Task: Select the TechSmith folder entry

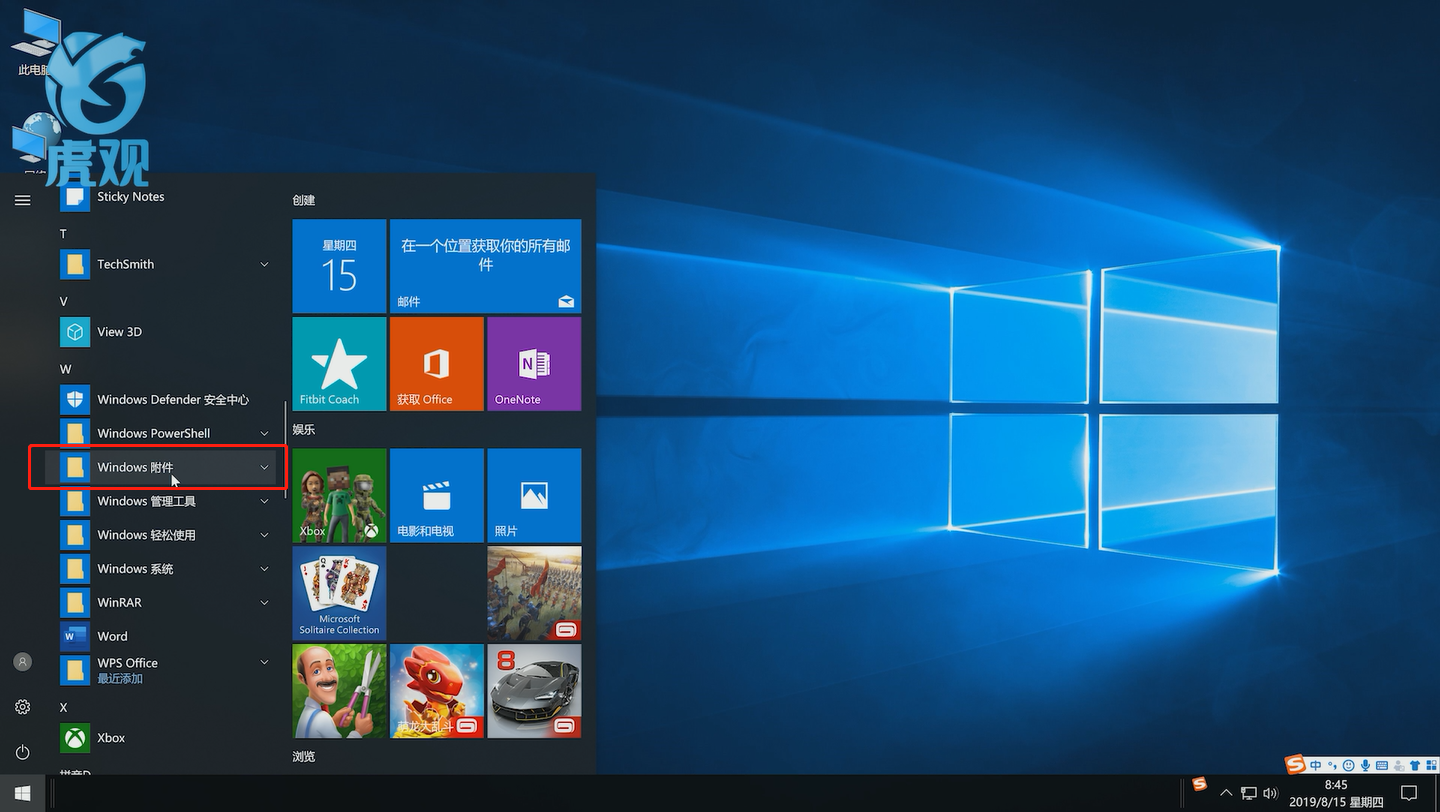Action: pyautogui.click(x=160, y=264)
